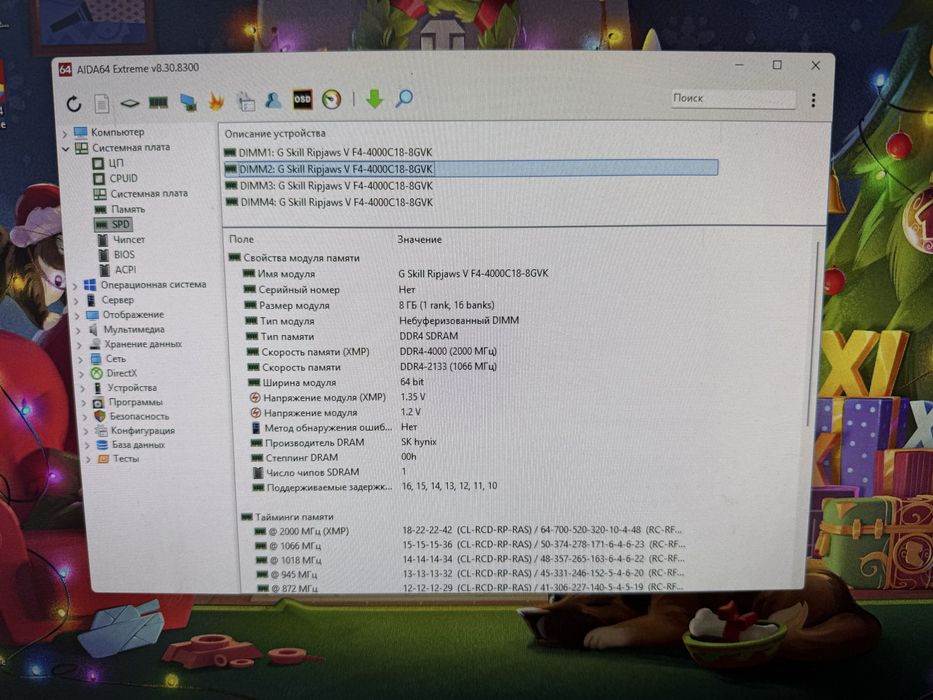Open Устройства in the tree
933x700 pixels.
[x=132, y=388]
